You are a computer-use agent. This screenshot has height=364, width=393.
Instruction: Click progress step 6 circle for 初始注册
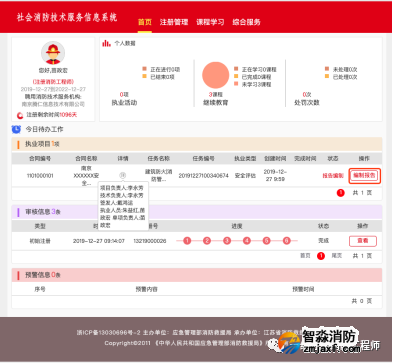287,241
